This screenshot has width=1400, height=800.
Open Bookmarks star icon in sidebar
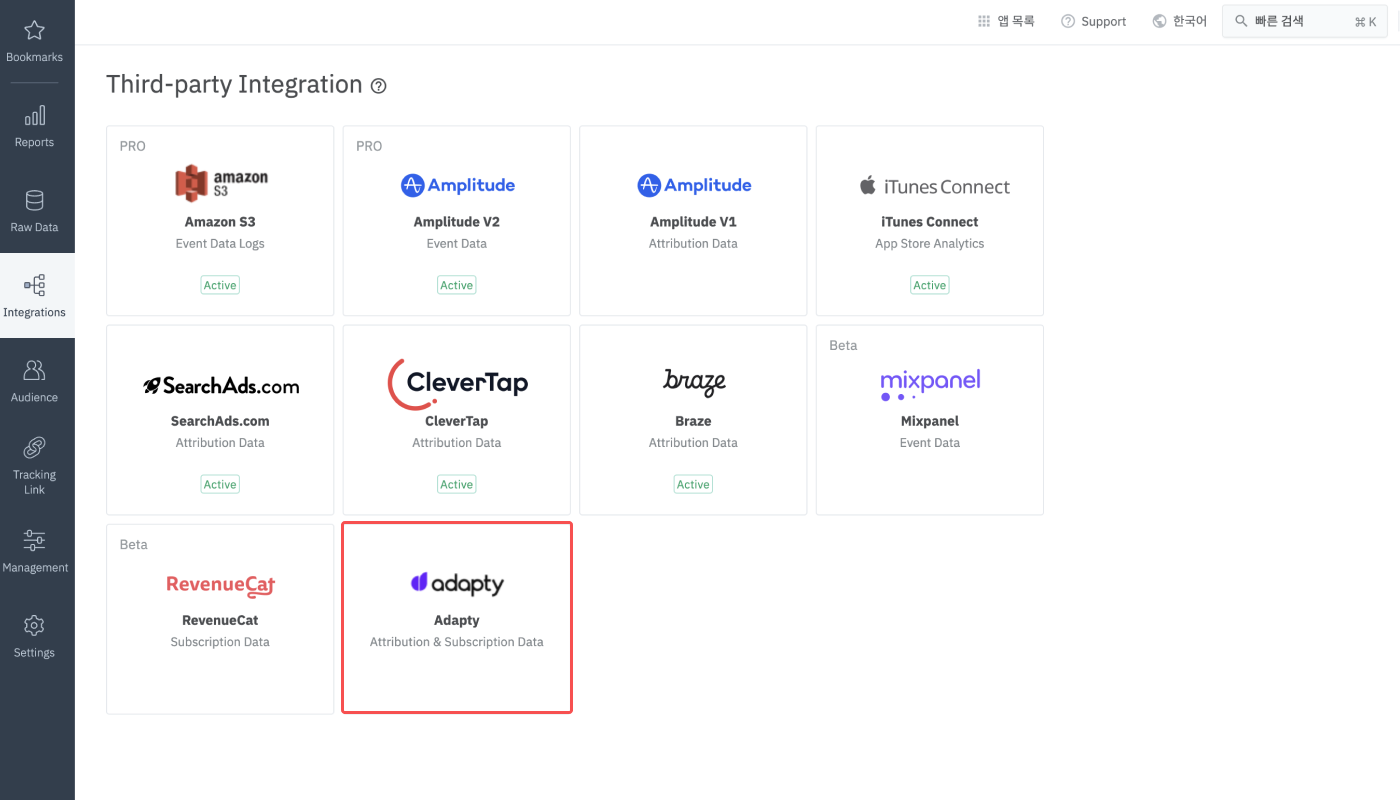34,31
